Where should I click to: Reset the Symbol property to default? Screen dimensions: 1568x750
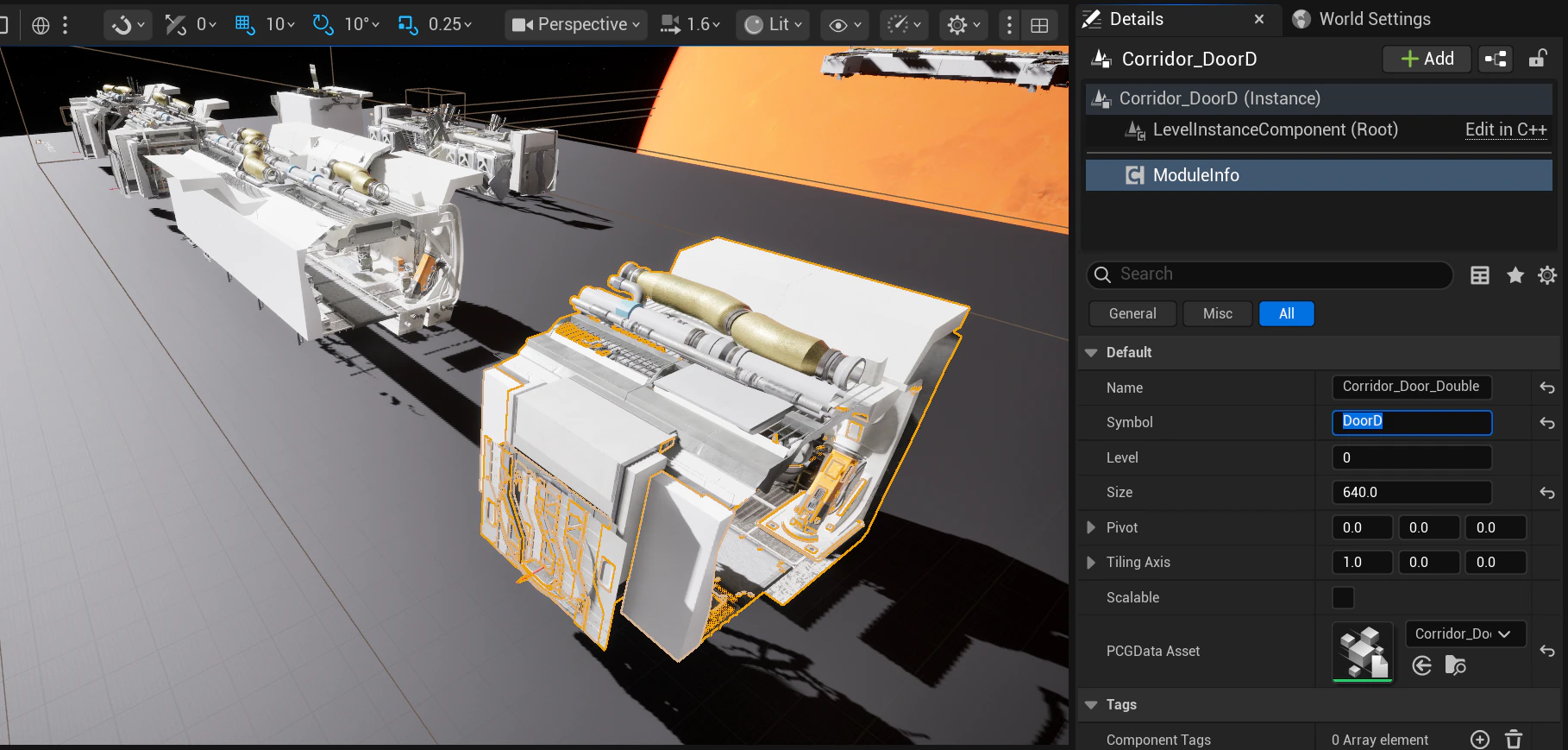tap(1547, 423)
